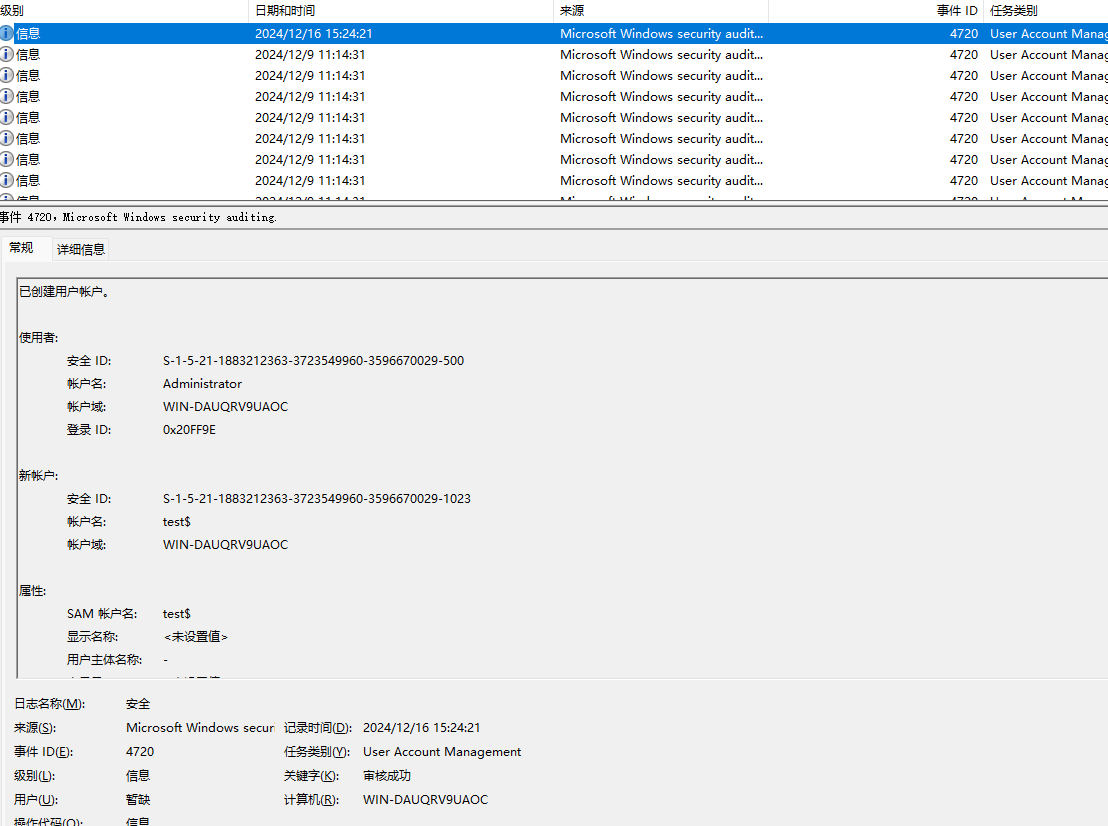This screenshot has width=1108, height=826.
Task: Click WIN-DAUQRV9UAOC under the 新帐户 section
Action: [x=225, y=545]
